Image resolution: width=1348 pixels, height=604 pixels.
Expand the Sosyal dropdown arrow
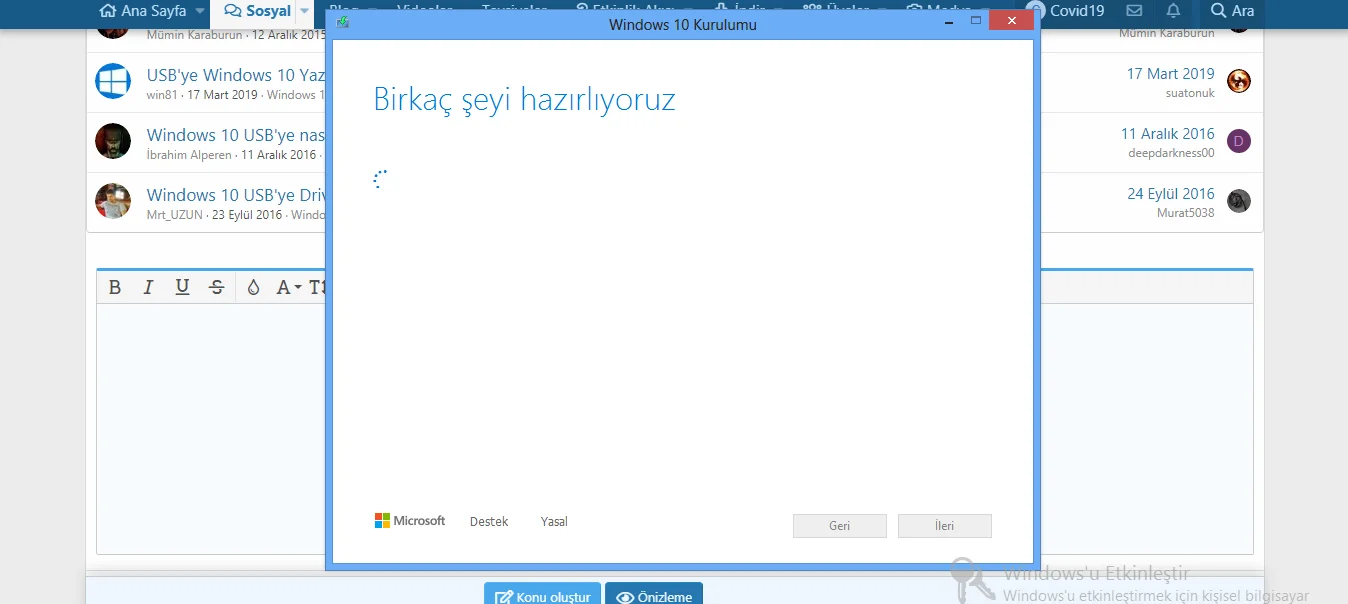(x=305, y=11)
